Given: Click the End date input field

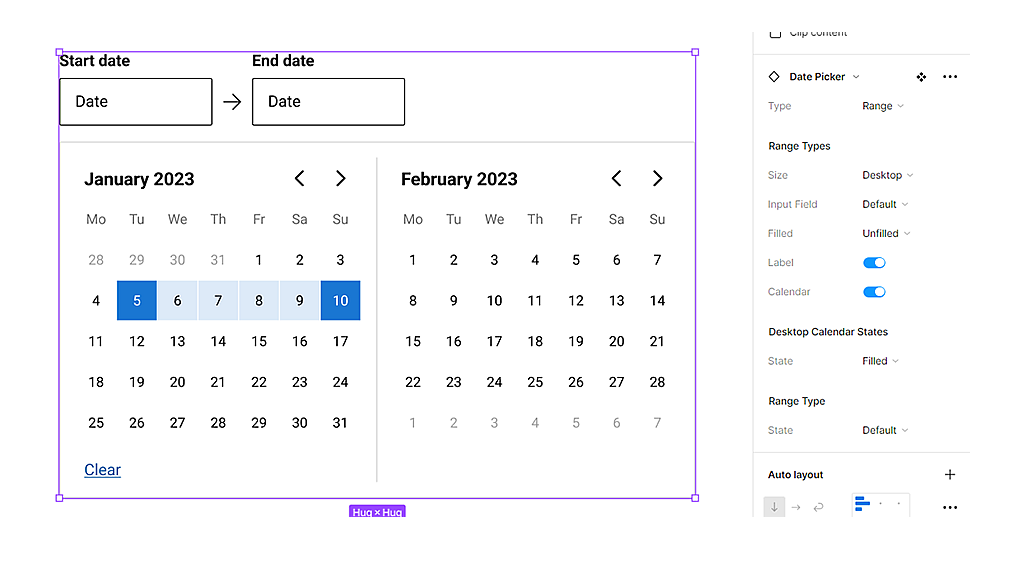Looking at the screenshot, I should [x=328, y=102].
